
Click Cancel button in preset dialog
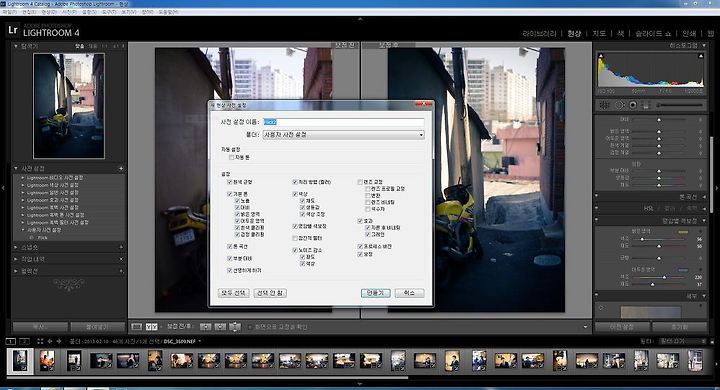tap(409, 293)
